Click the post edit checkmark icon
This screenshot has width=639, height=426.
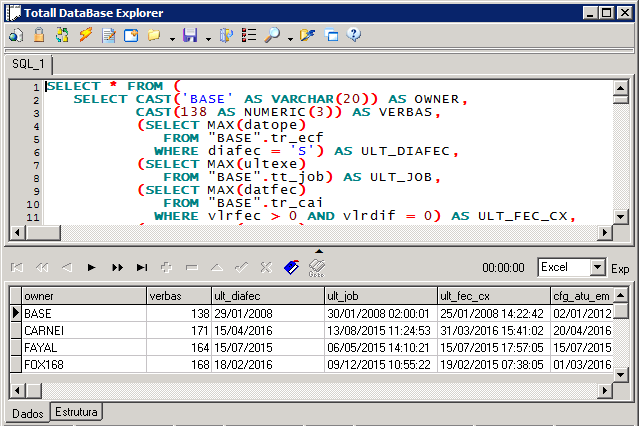[242, 267]
